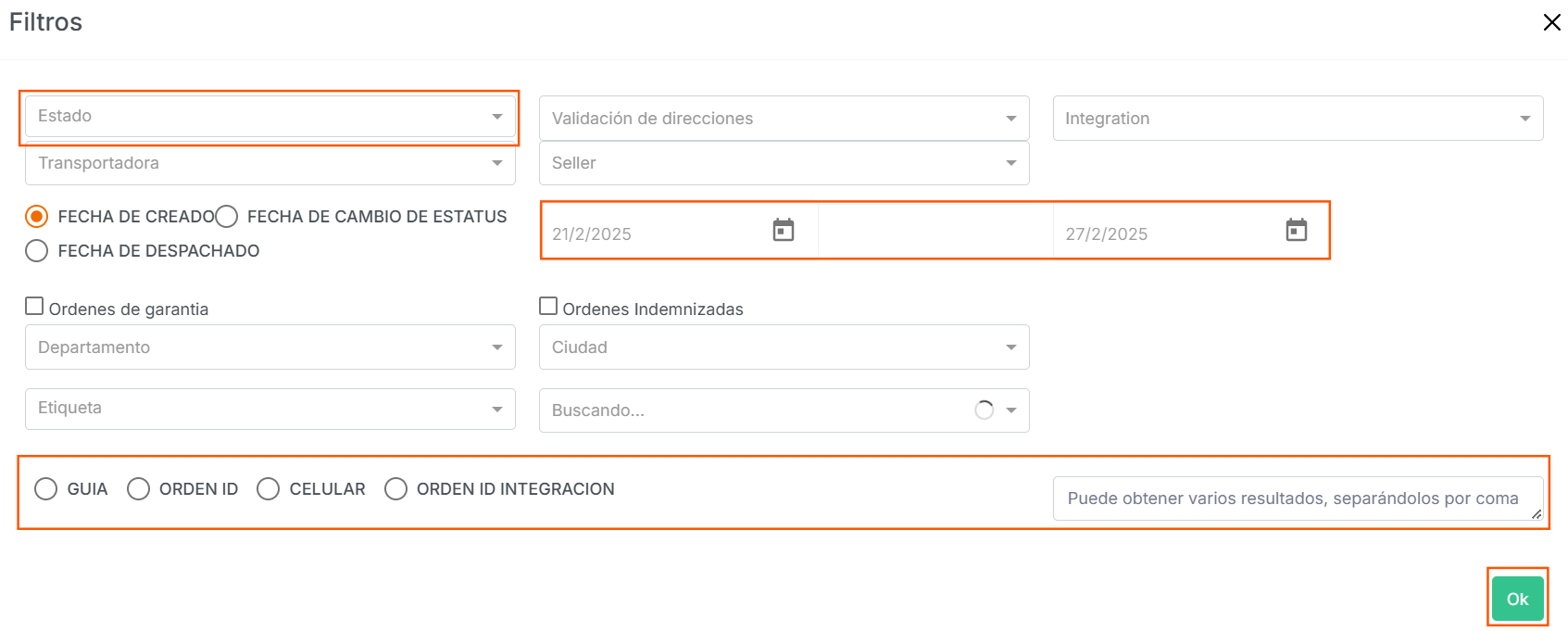Open the Integration dropdown
This screenshot has width=1568, height=631.
(x=1298, y=119)
